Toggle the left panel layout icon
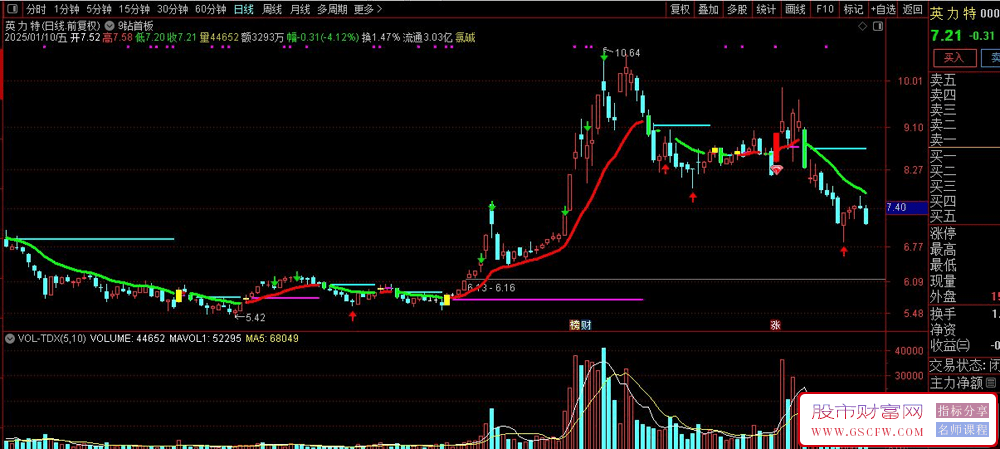 click(x=13, y=10)
